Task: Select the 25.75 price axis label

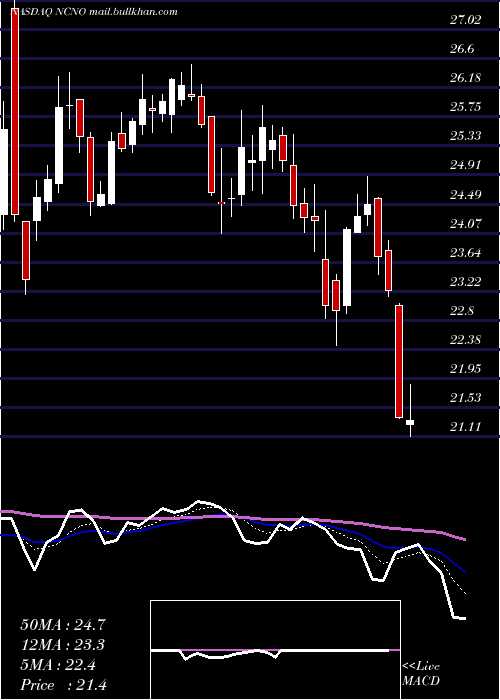Action: pyautogui.click(x=466, y=107)
